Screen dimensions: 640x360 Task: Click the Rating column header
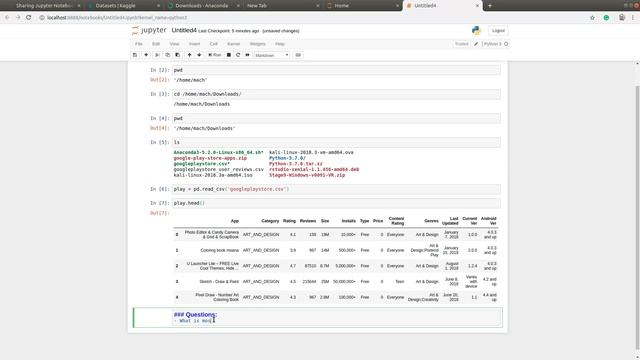(289, 221)
